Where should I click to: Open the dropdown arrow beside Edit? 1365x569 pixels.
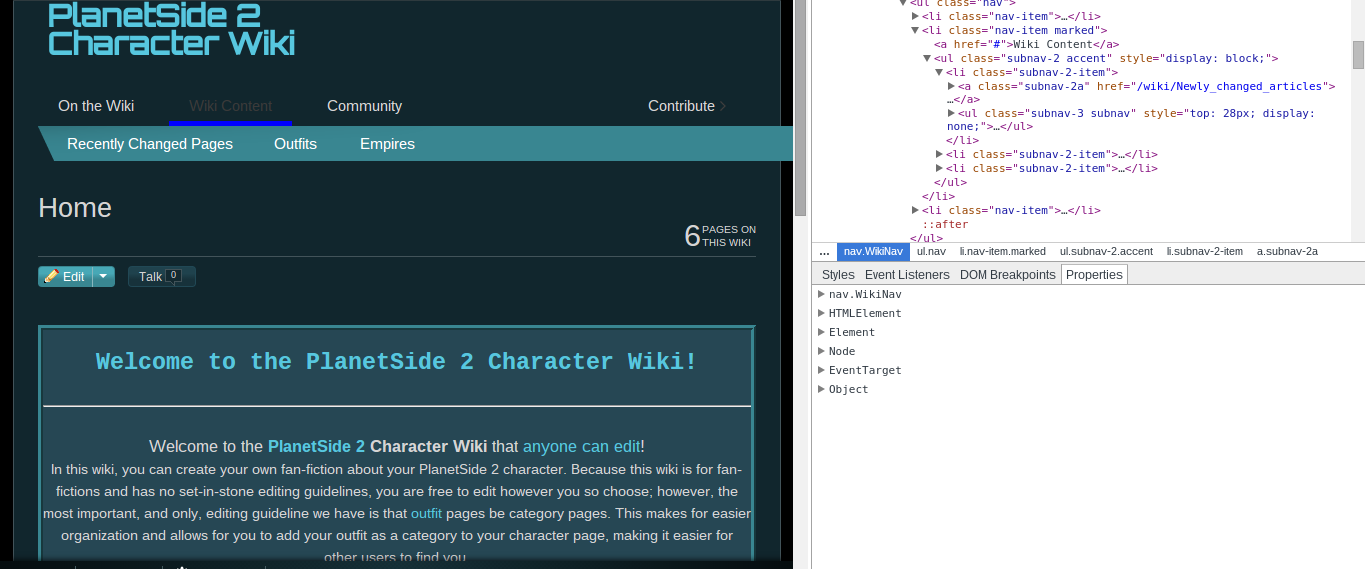click(x=104, y=277)
